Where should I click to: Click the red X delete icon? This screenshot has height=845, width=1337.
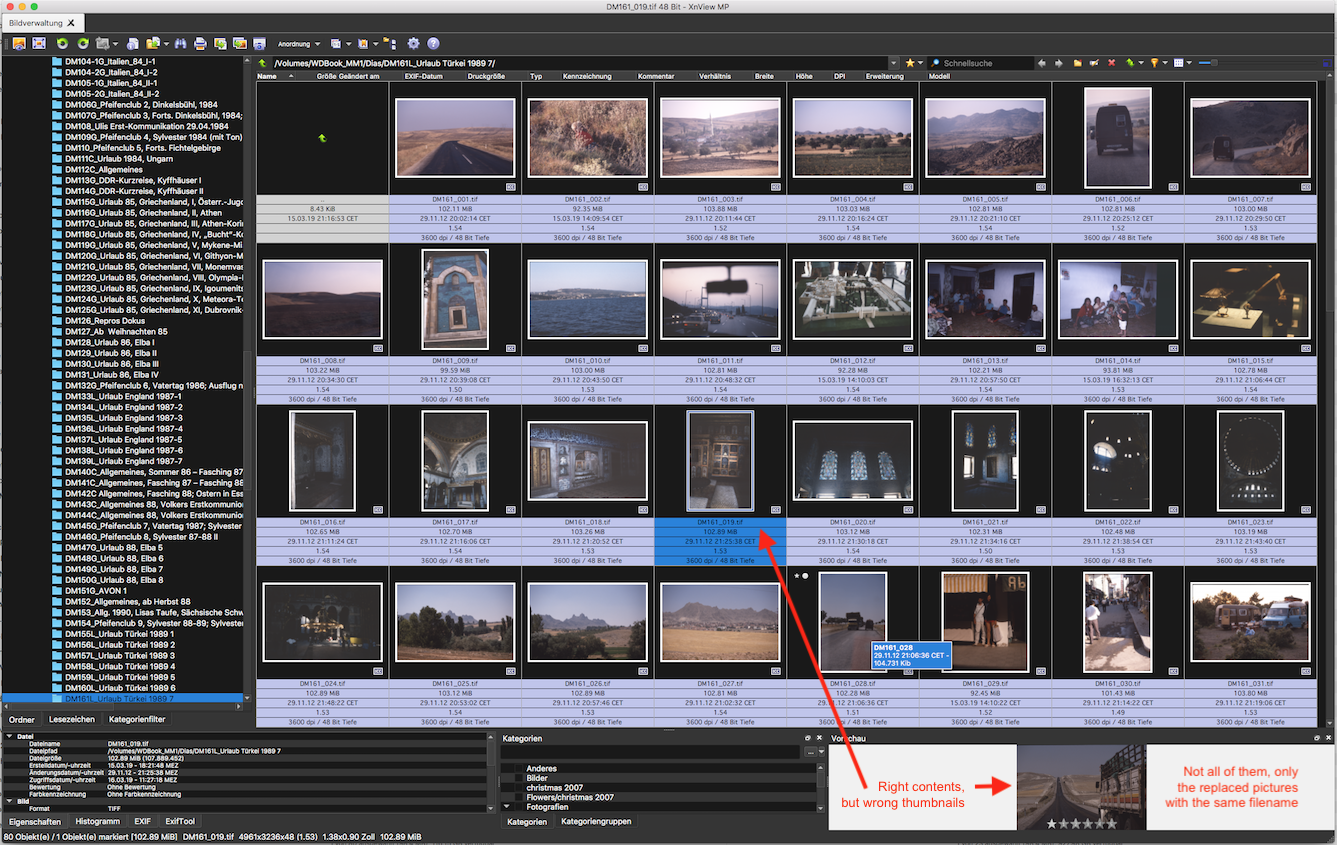pyautogui.click(x=1111, y=63)
